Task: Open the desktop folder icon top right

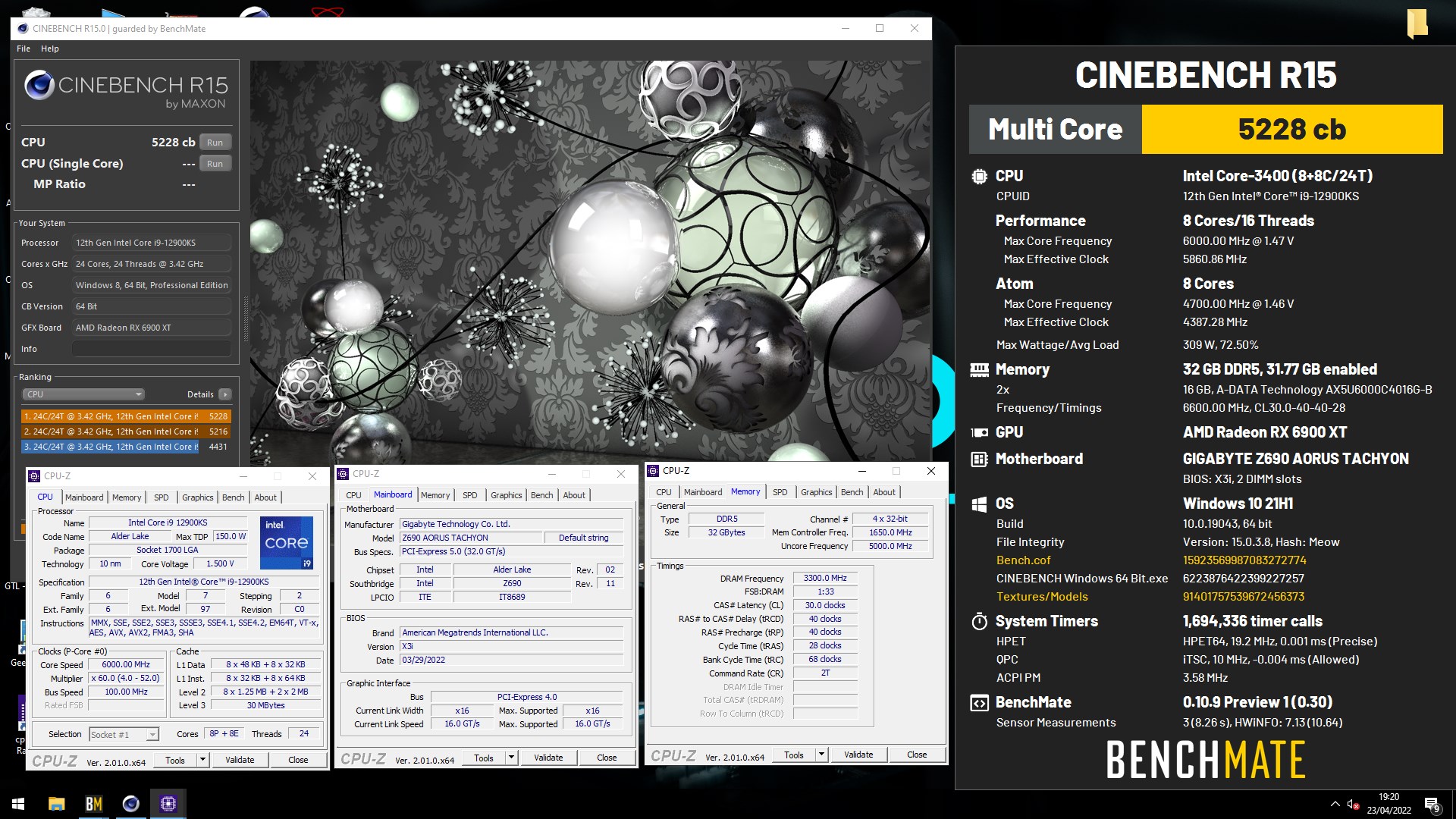Action: [x=1417, y=23]
